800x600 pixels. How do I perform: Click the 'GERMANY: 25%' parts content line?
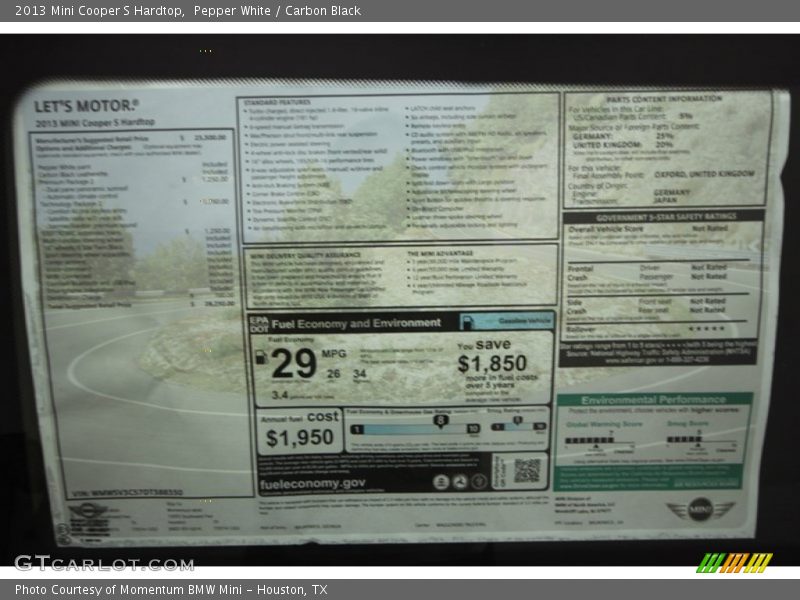click(x=623, y=136)
